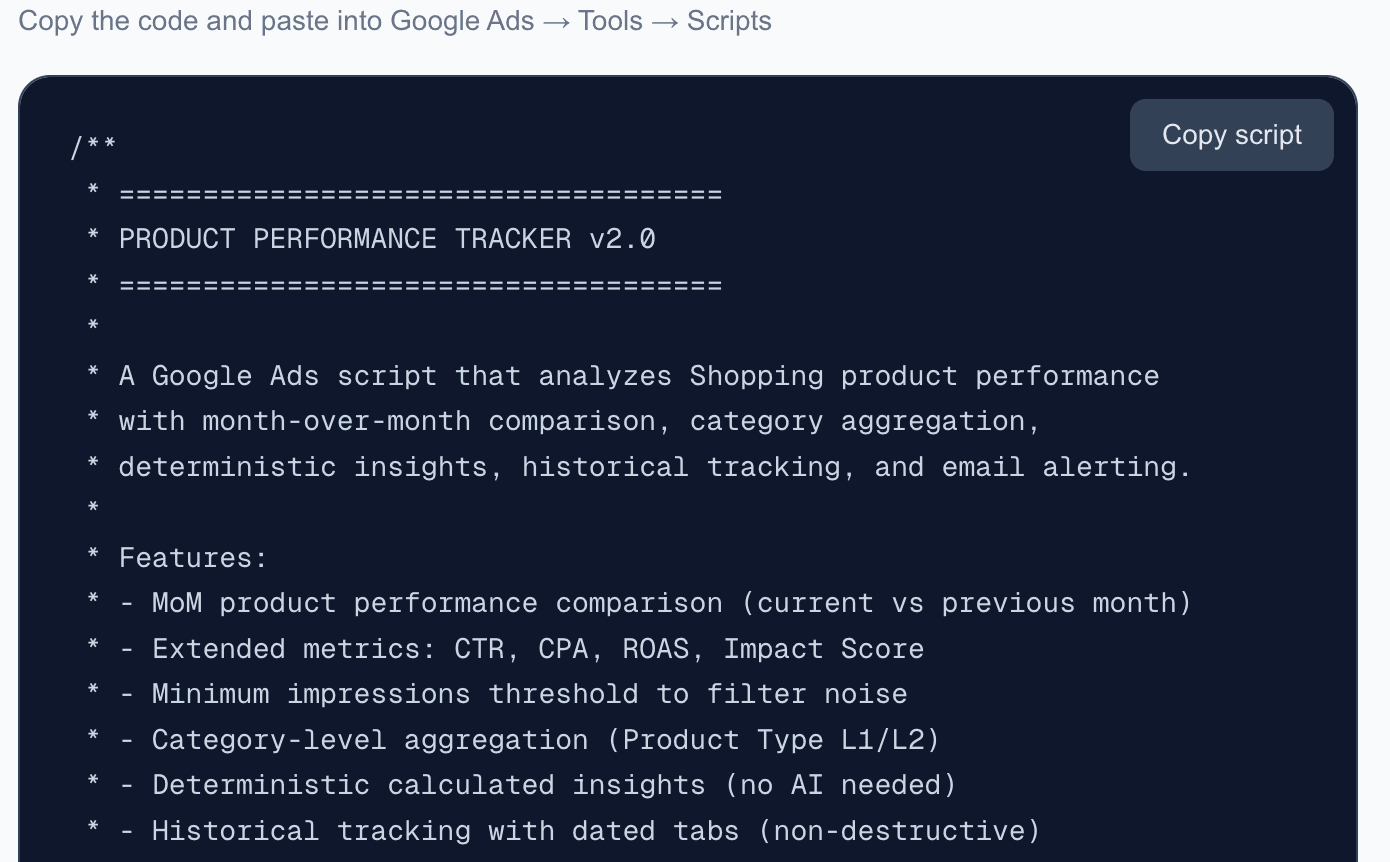This screenshot has width=1390, height=862.
Task: Select the Features: line in the code
Action: coord(192,557)
